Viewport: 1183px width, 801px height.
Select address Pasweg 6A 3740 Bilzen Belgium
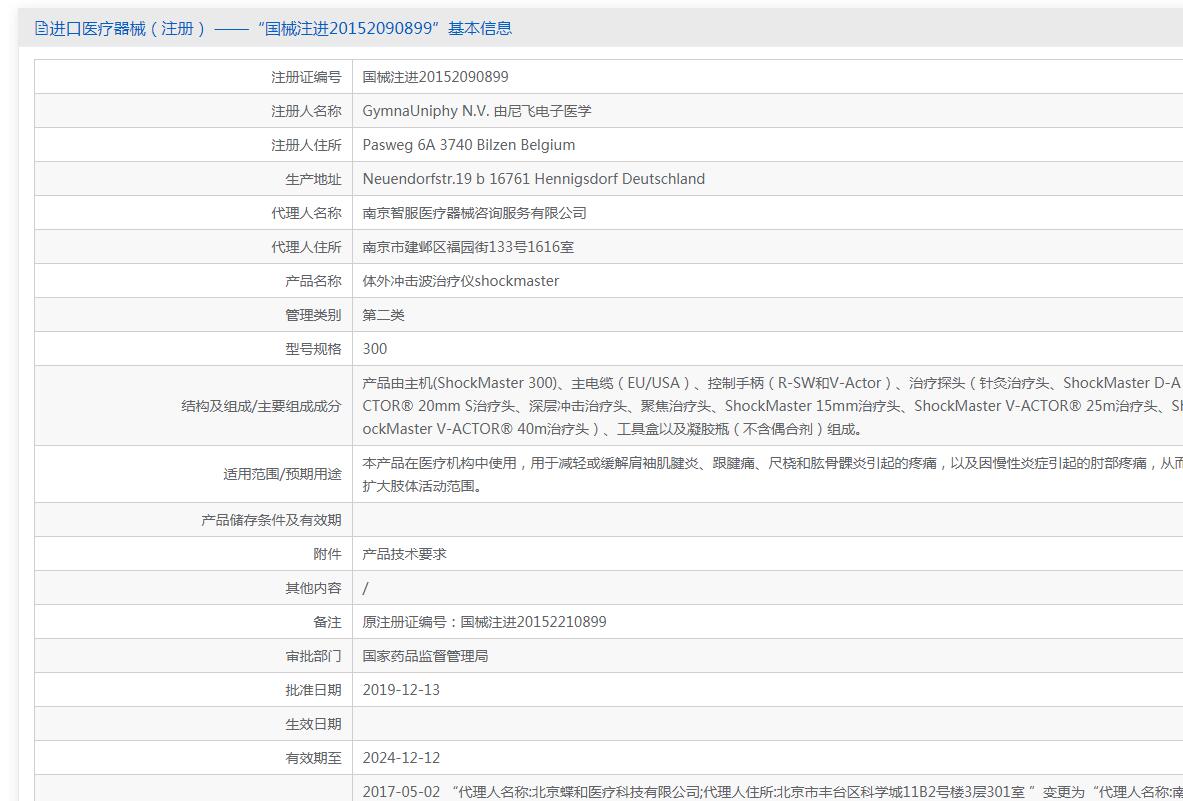coord(469,145)
